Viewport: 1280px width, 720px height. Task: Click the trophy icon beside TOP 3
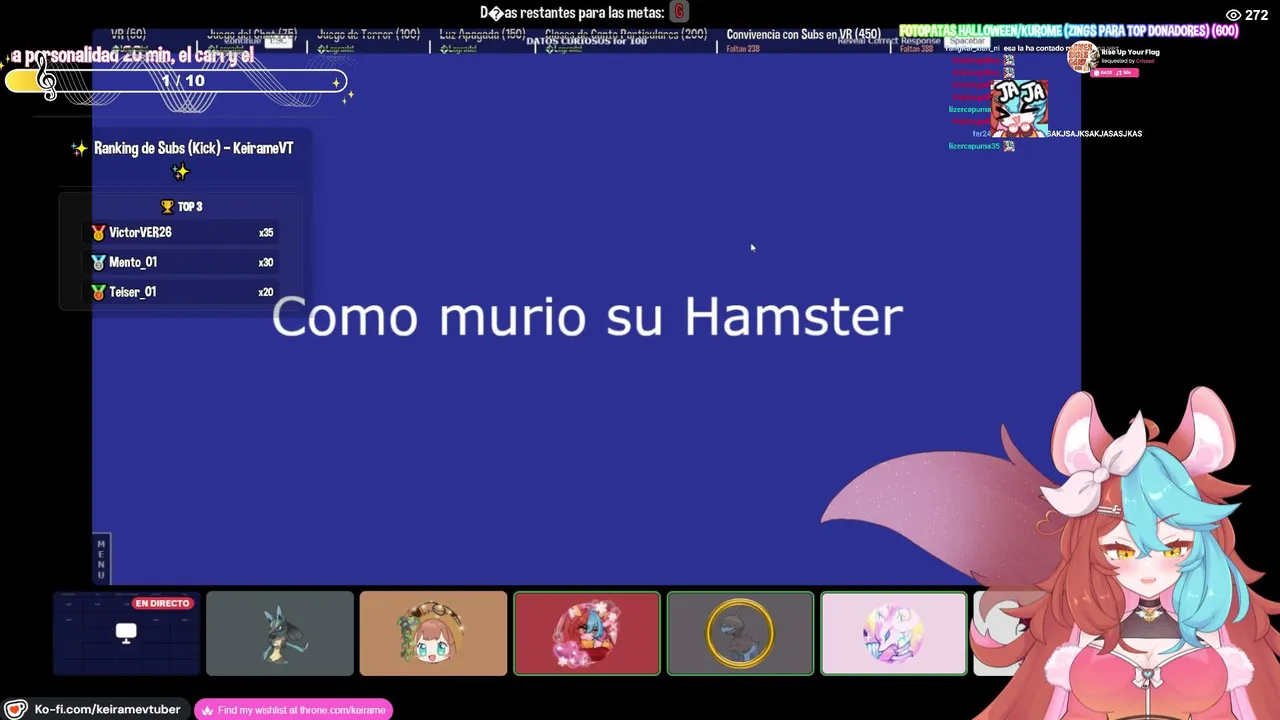pos(167,206)
